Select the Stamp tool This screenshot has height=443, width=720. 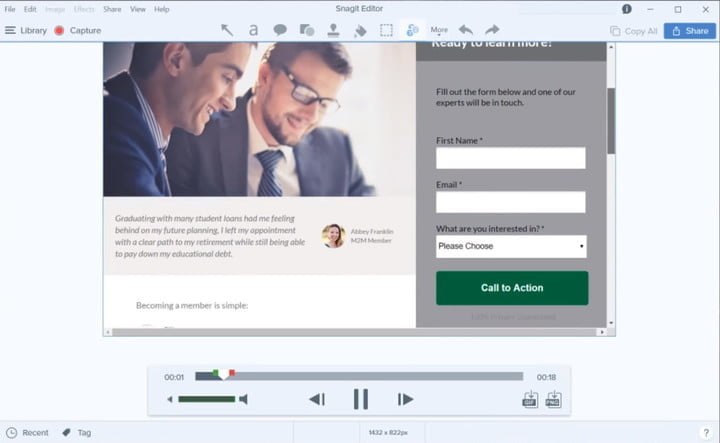333,30
